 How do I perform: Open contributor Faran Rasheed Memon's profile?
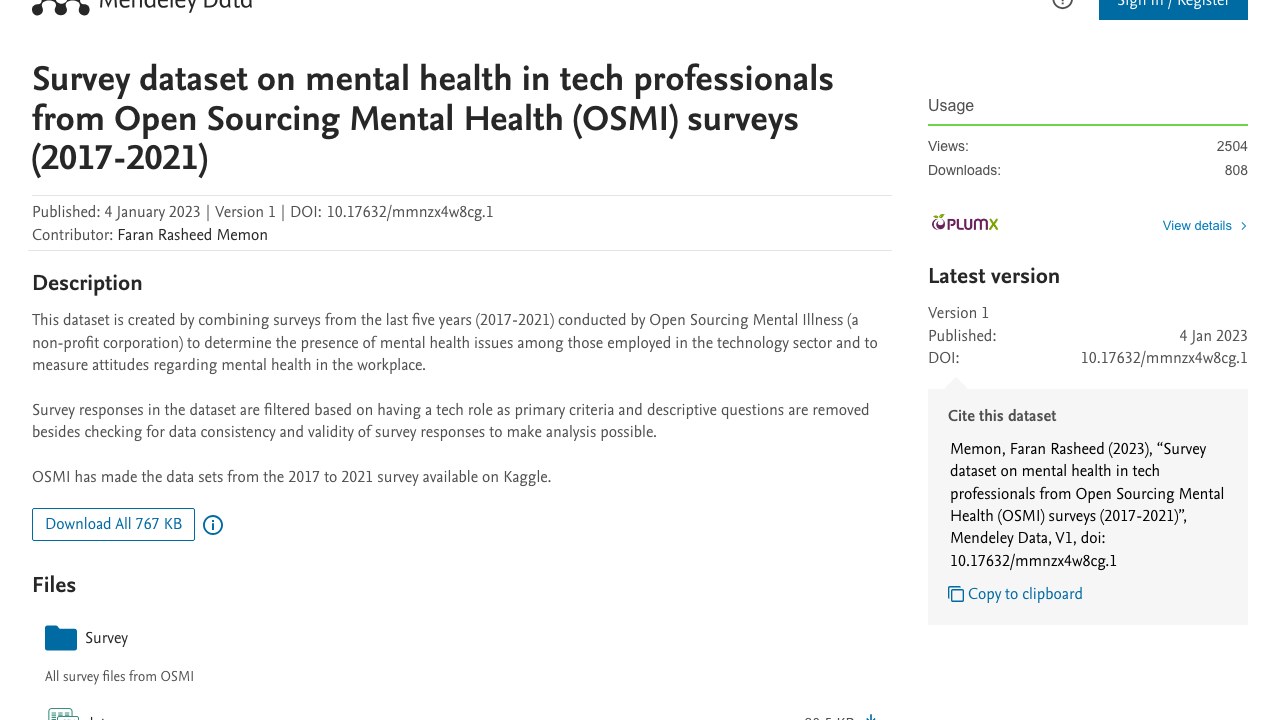(192, 236)
